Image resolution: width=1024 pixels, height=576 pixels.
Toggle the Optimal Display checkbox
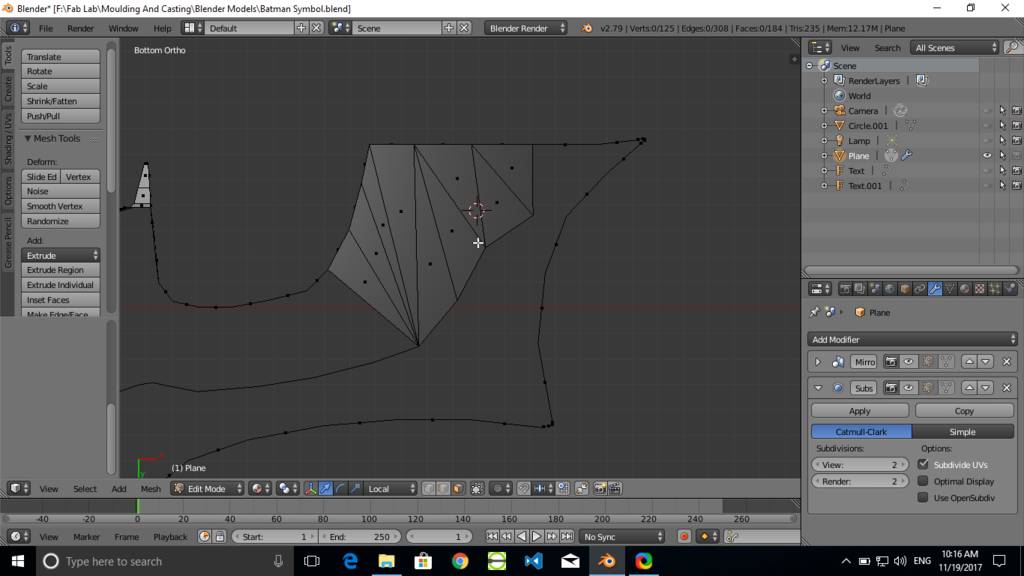pos(923,481)
